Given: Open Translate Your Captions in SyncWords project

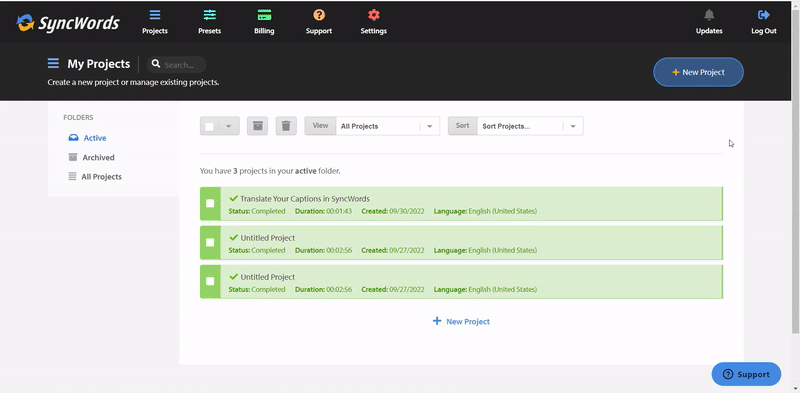Looking at the screenshot, I should (x=305, y=199).
